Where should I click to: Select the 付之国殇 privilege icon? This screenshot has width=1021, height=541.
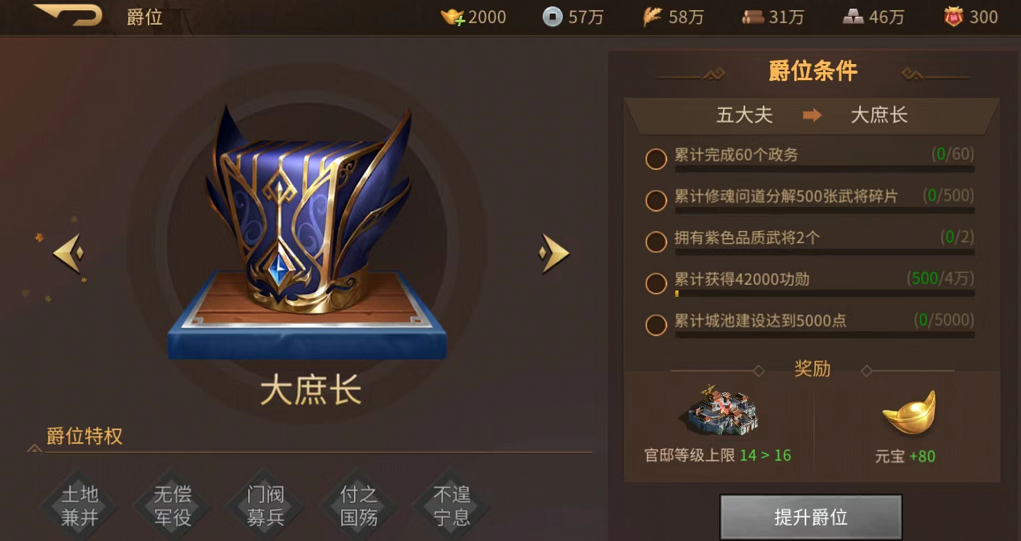[x=359, y=505]
